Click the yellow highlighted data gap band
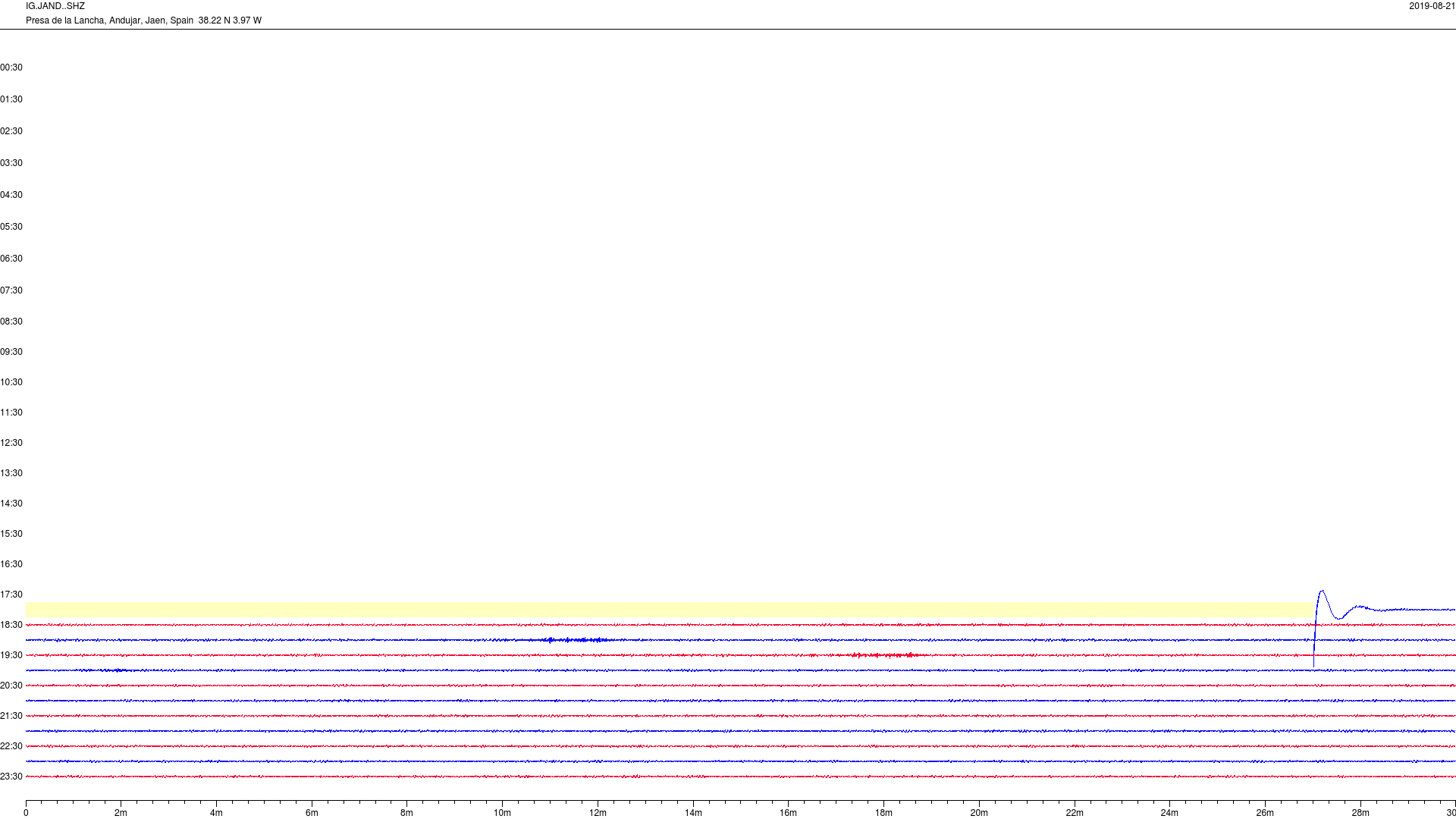 [x=670, y=610]
